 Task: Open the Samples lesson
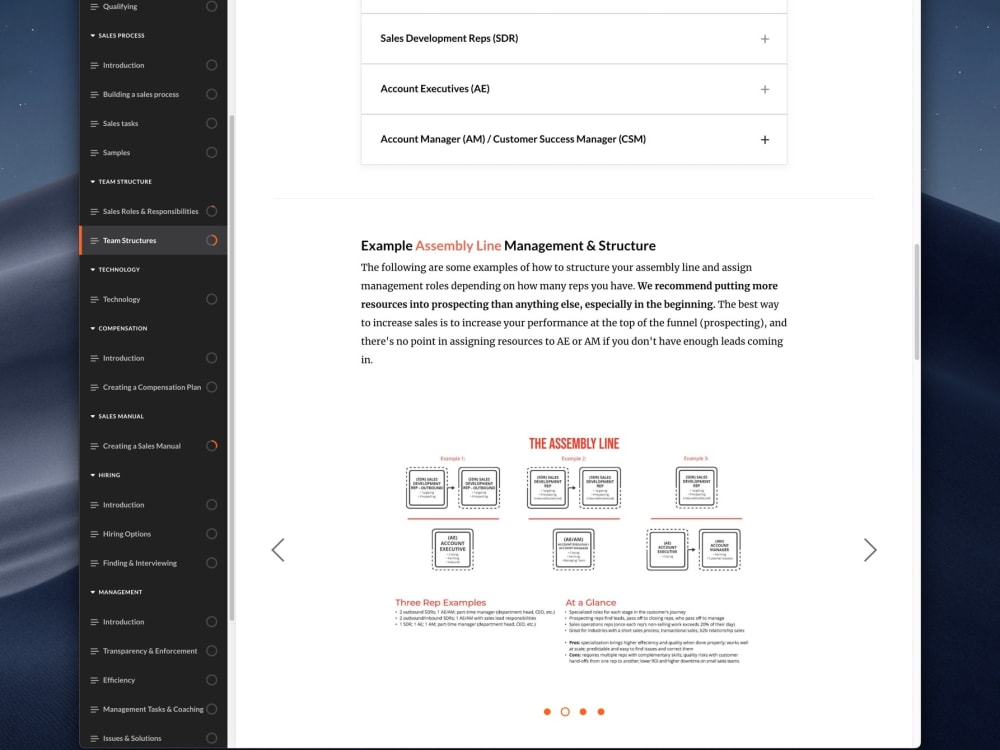click(x=116, y=153)
